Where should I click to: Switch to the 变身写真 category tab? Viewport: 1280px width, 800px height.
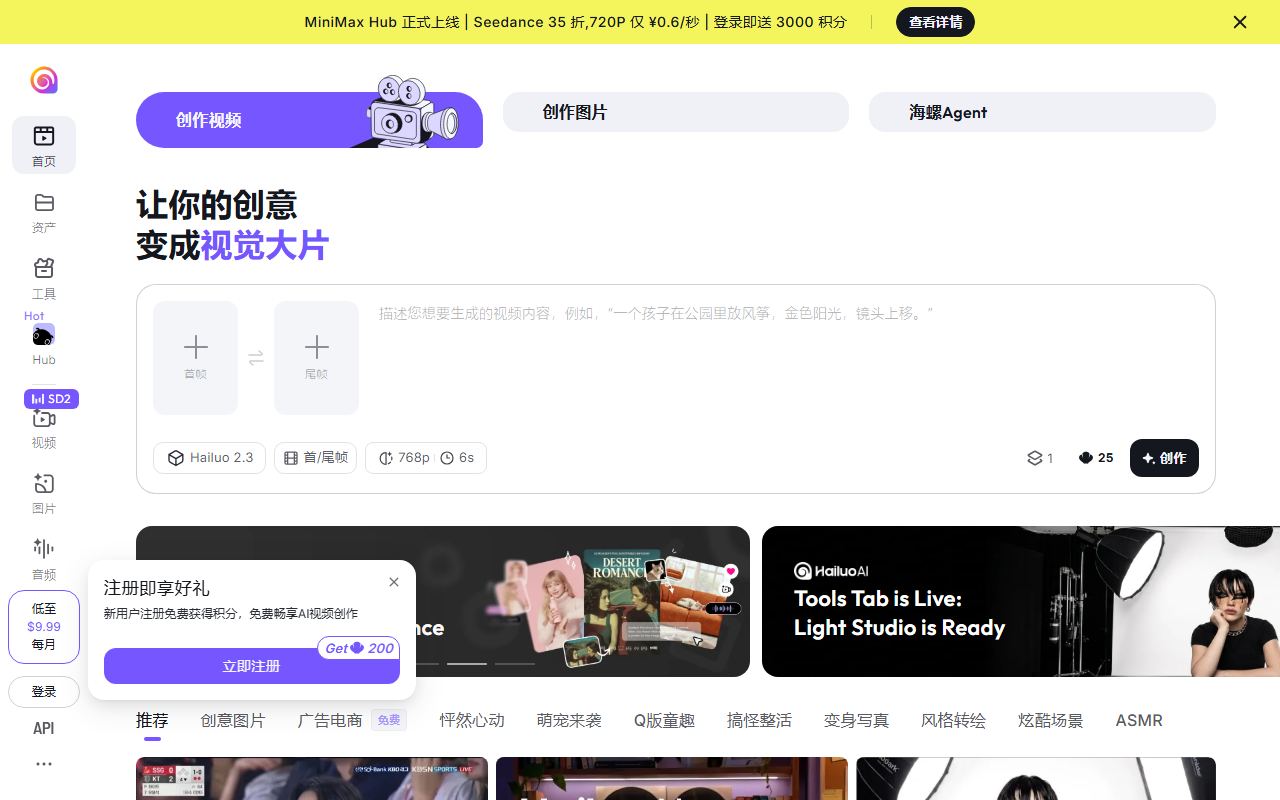[856, 720]
